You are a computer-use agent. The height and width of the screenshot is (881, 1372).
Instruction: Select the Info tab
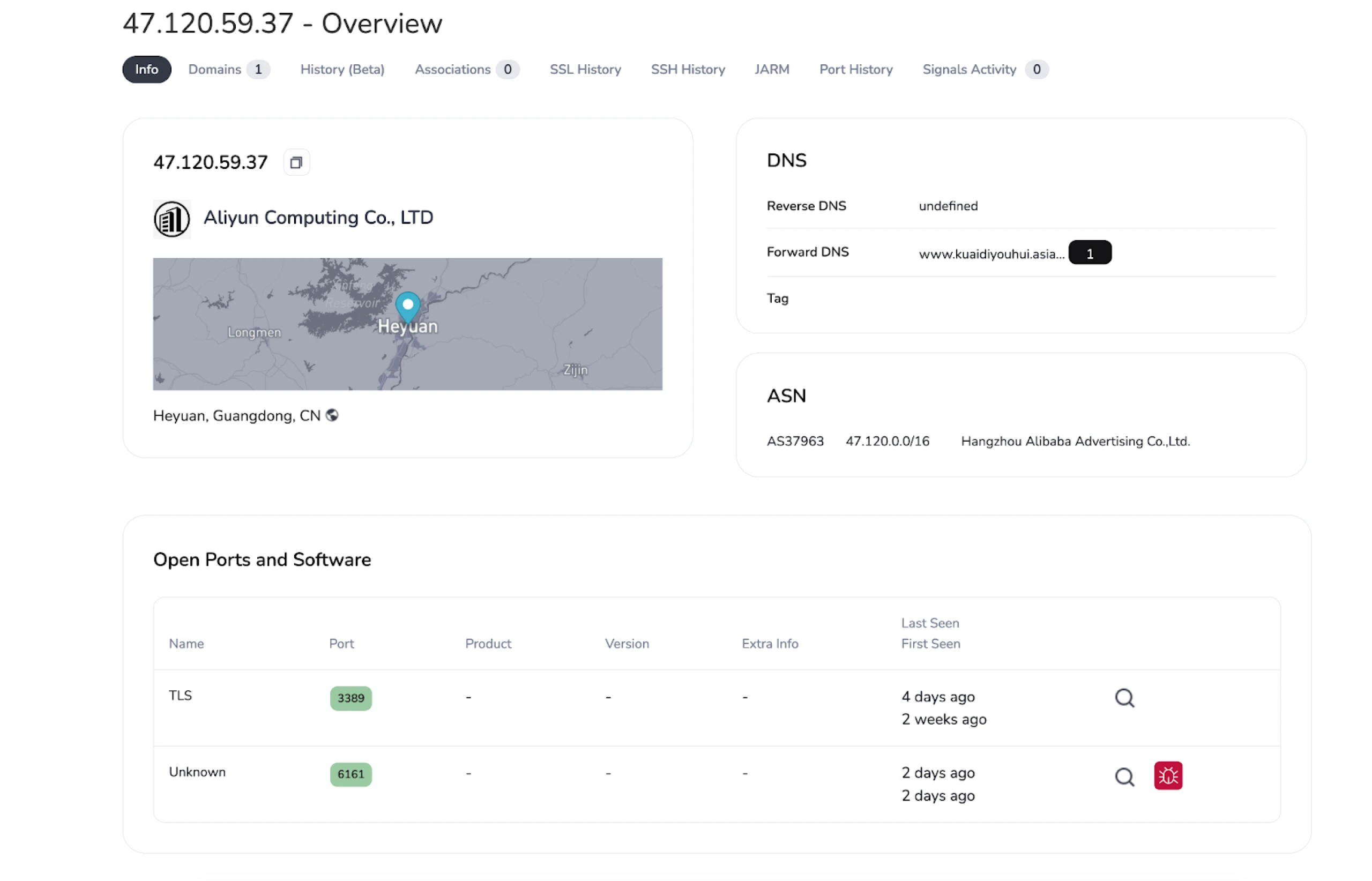click(x=146, y=69)
